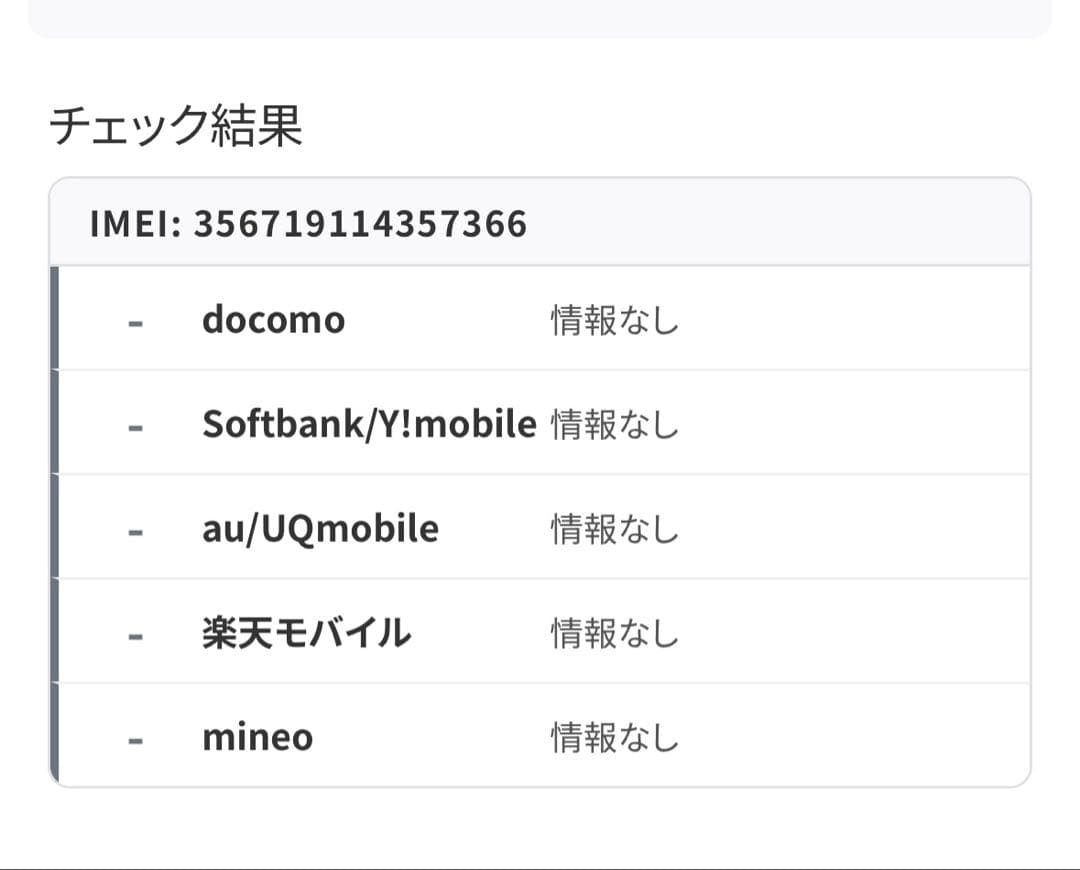1080x870 pixels.
Task: Click 情報なし in the mineo row
Action: pos(614,738)
